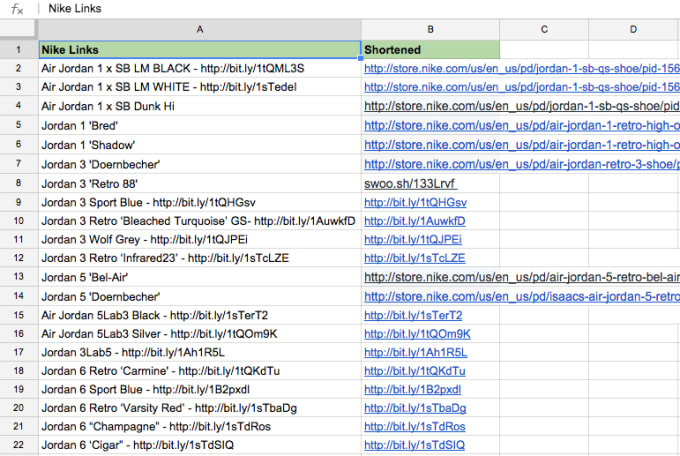Select cell Jordan 1 'Shadow'
The width and height of the screenshot is (680, 456).
[199, 144]
